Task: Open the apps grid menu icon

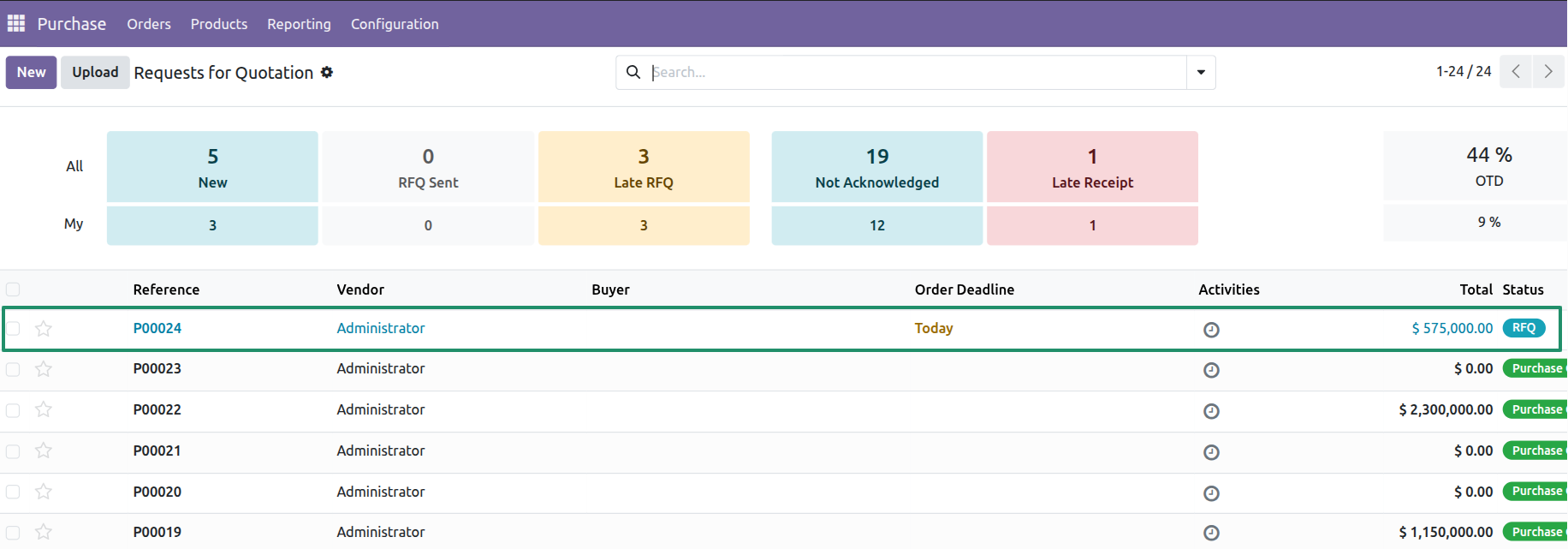Action: click(16, 23)
